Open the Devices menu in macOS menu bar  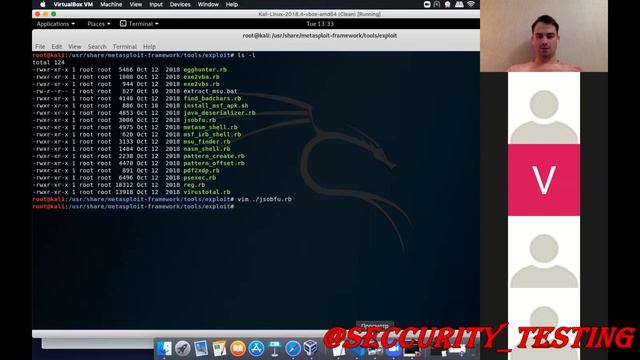pos(180,4)
